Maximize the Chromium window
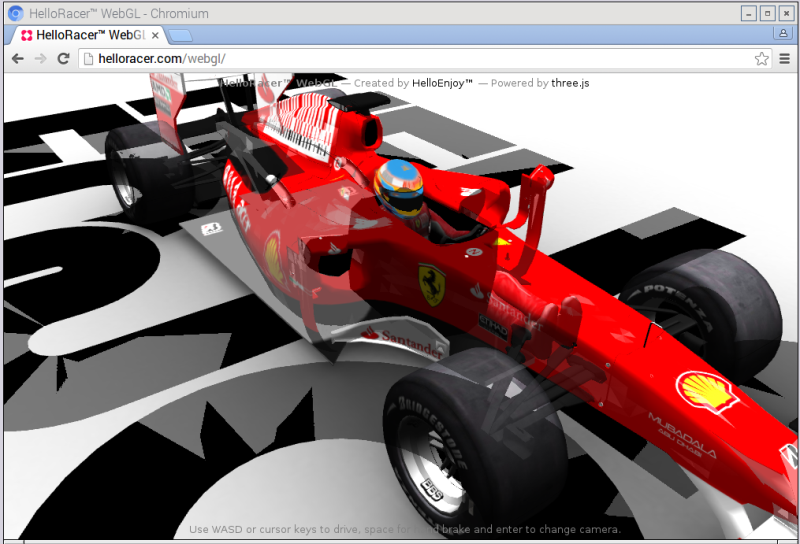This screenshot has height=544, width=800. 767,13
